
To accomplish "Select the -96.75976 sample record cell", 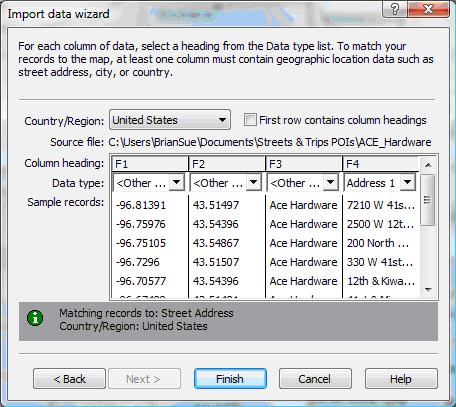I will click(141, 224).
